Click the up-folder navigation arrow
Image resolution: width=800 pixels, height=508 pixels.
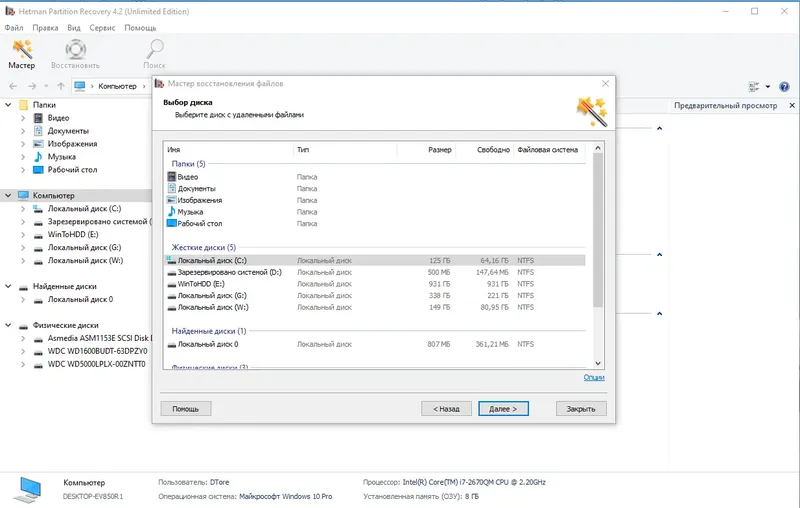tap(61, 86)
